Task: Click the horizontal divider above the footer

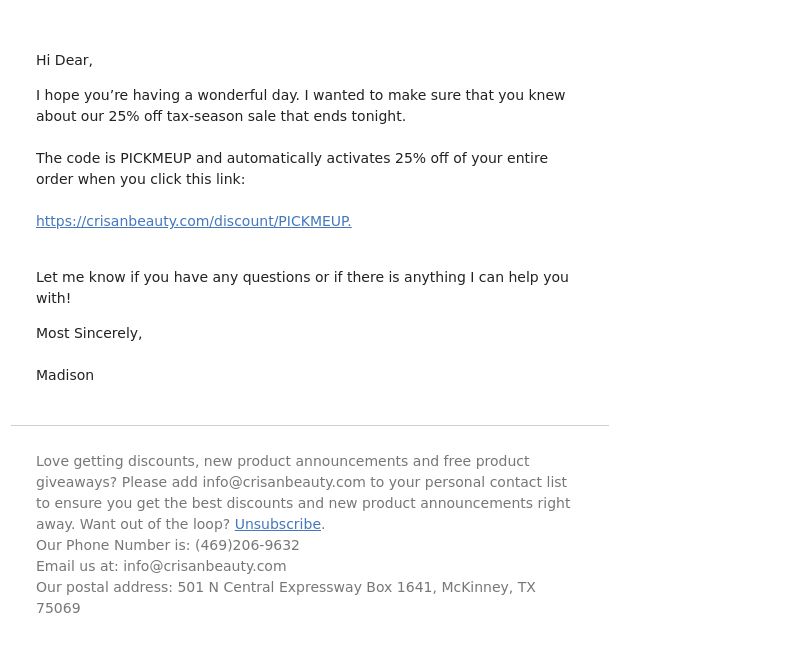Action: point(310,426)
